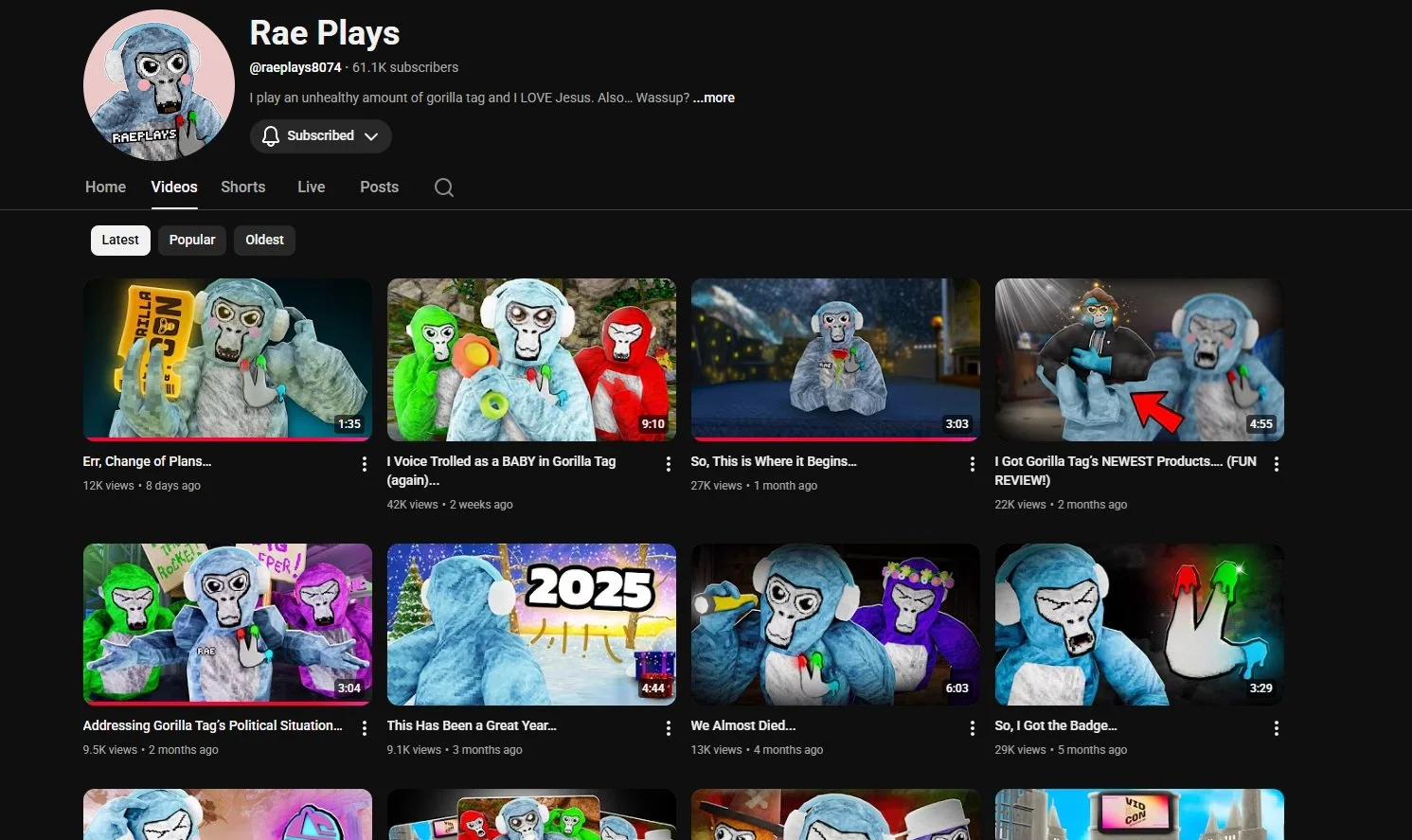
Task: Click '13K views • 4 months ago' text
Action: click(x=757, y=750)
